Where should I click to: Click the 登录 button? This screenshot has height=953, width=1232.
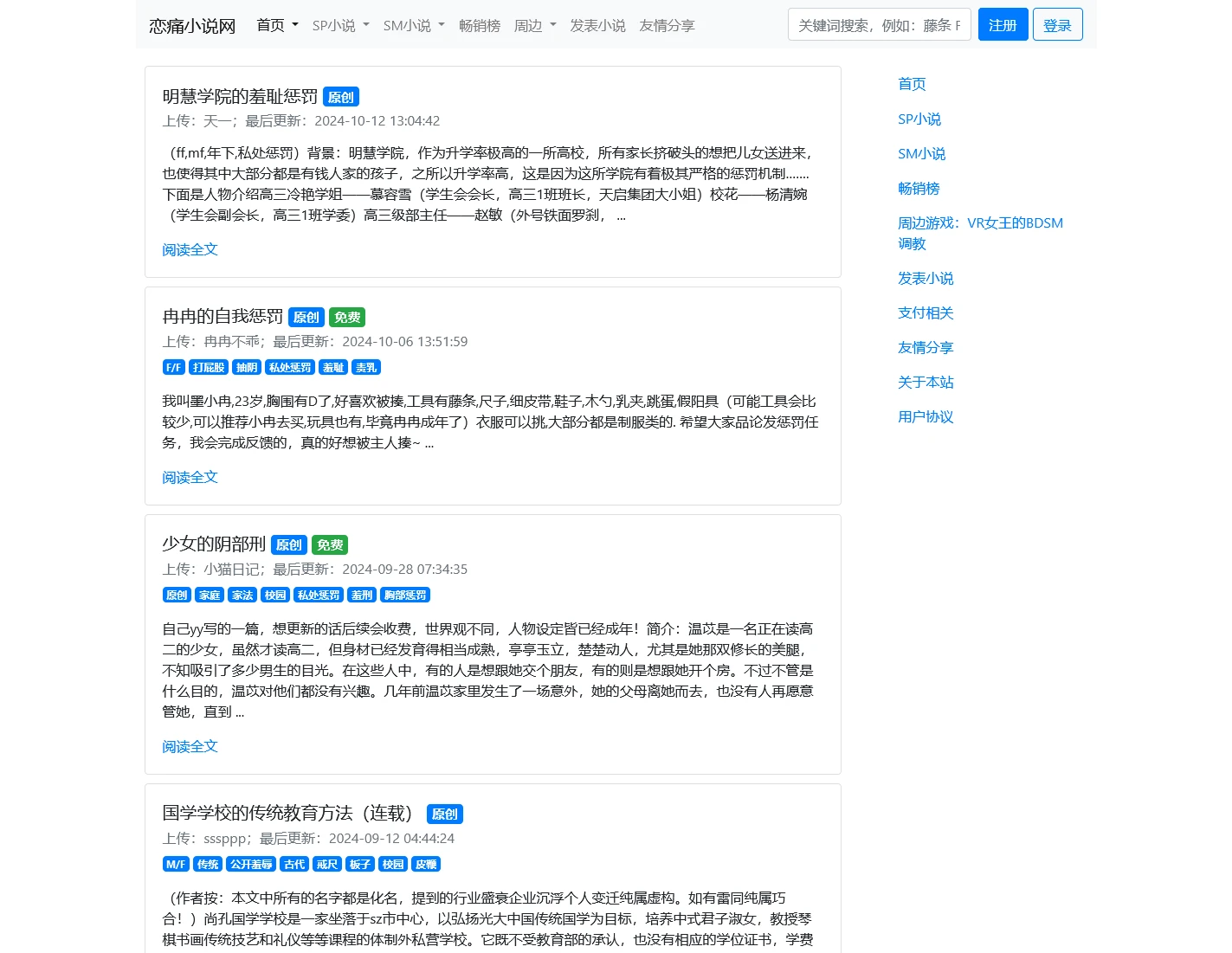(x=1057, y=25)
